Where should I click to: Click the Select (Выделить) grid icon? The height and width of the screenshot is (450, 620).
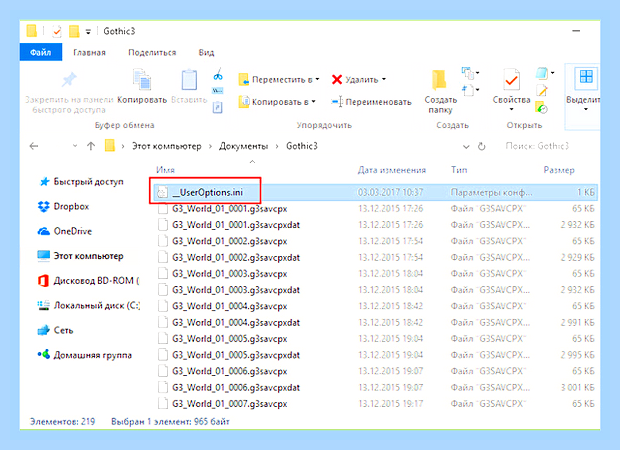pos(586,76)
